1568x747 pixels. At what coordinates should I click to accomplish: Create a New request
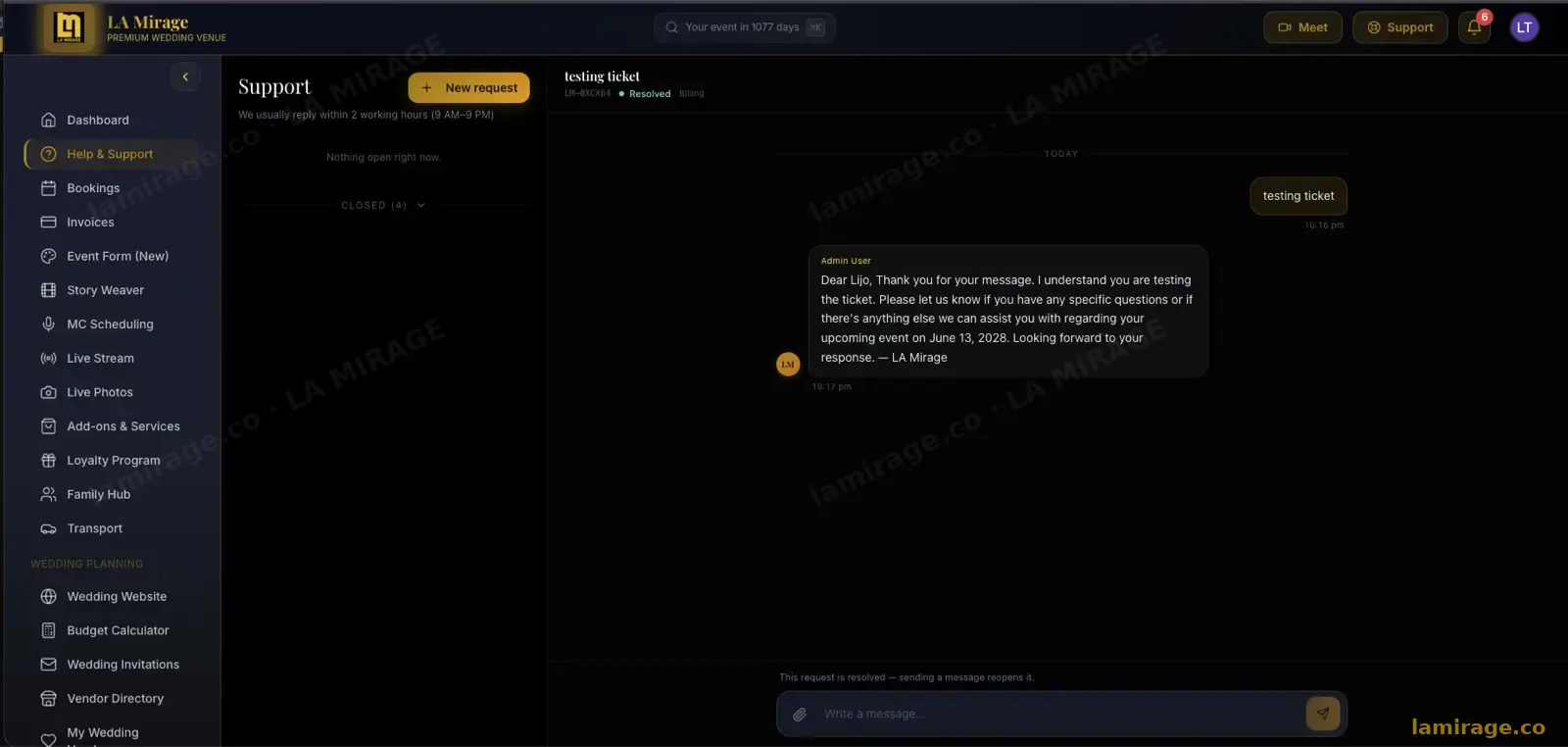coord(469,87)
